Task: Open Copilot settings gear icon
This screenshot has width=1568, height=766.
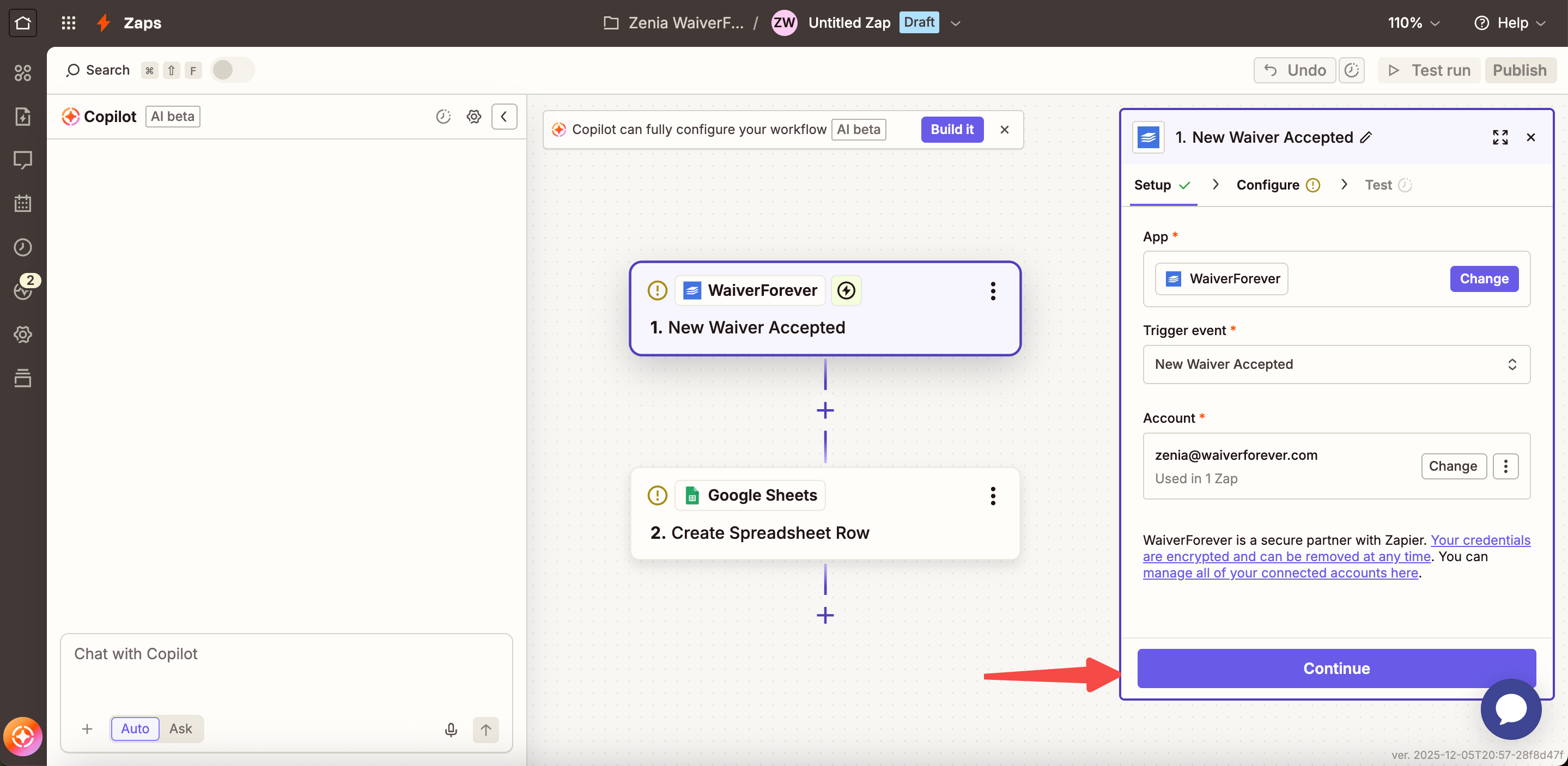Action: click(473, 116)
